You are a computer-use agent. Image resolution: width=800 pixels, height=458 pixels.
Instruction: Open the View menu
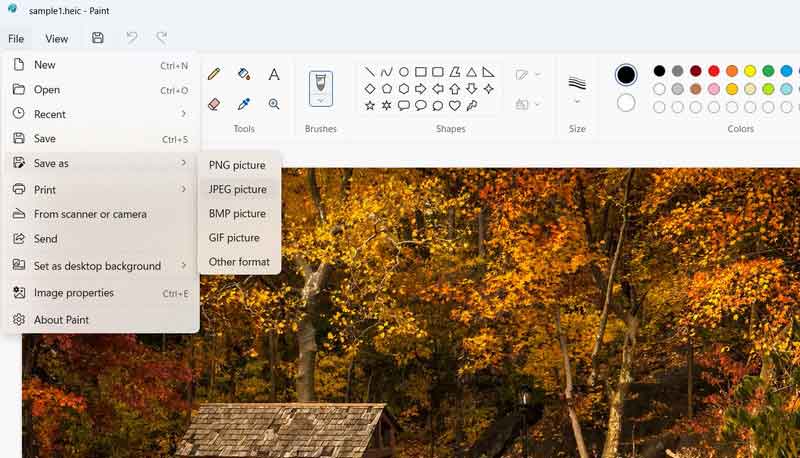click(57, 39)
